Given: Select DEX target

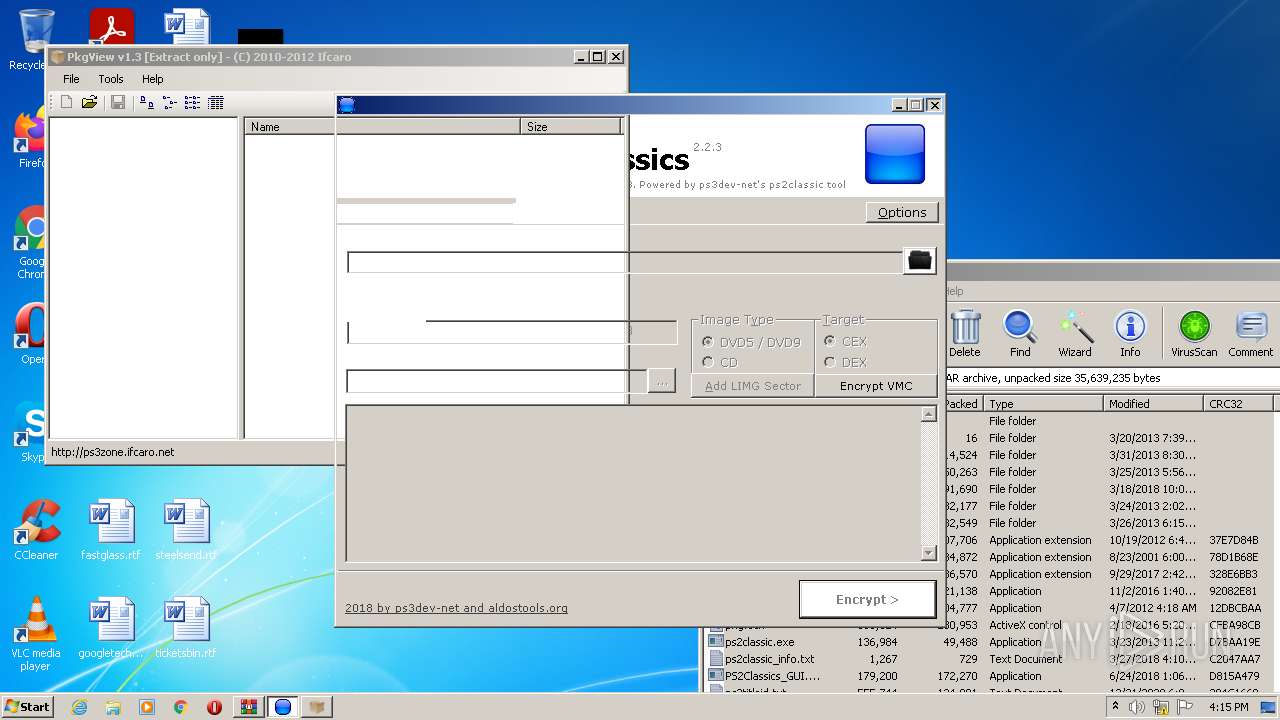Looking at the screenshot, I should point(845,362).
